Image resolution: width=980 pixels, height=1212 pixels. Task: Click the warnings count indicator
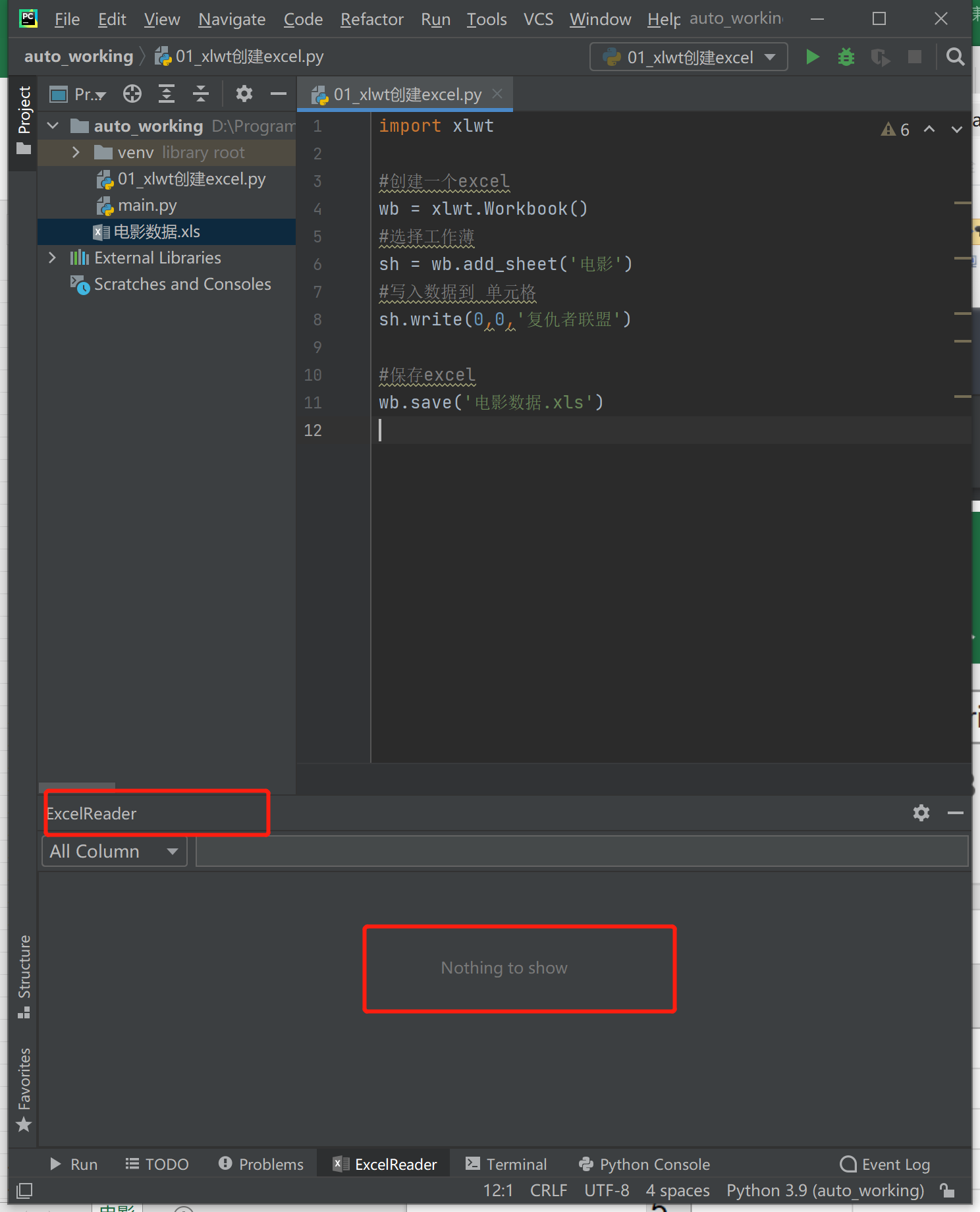point(896,129)
